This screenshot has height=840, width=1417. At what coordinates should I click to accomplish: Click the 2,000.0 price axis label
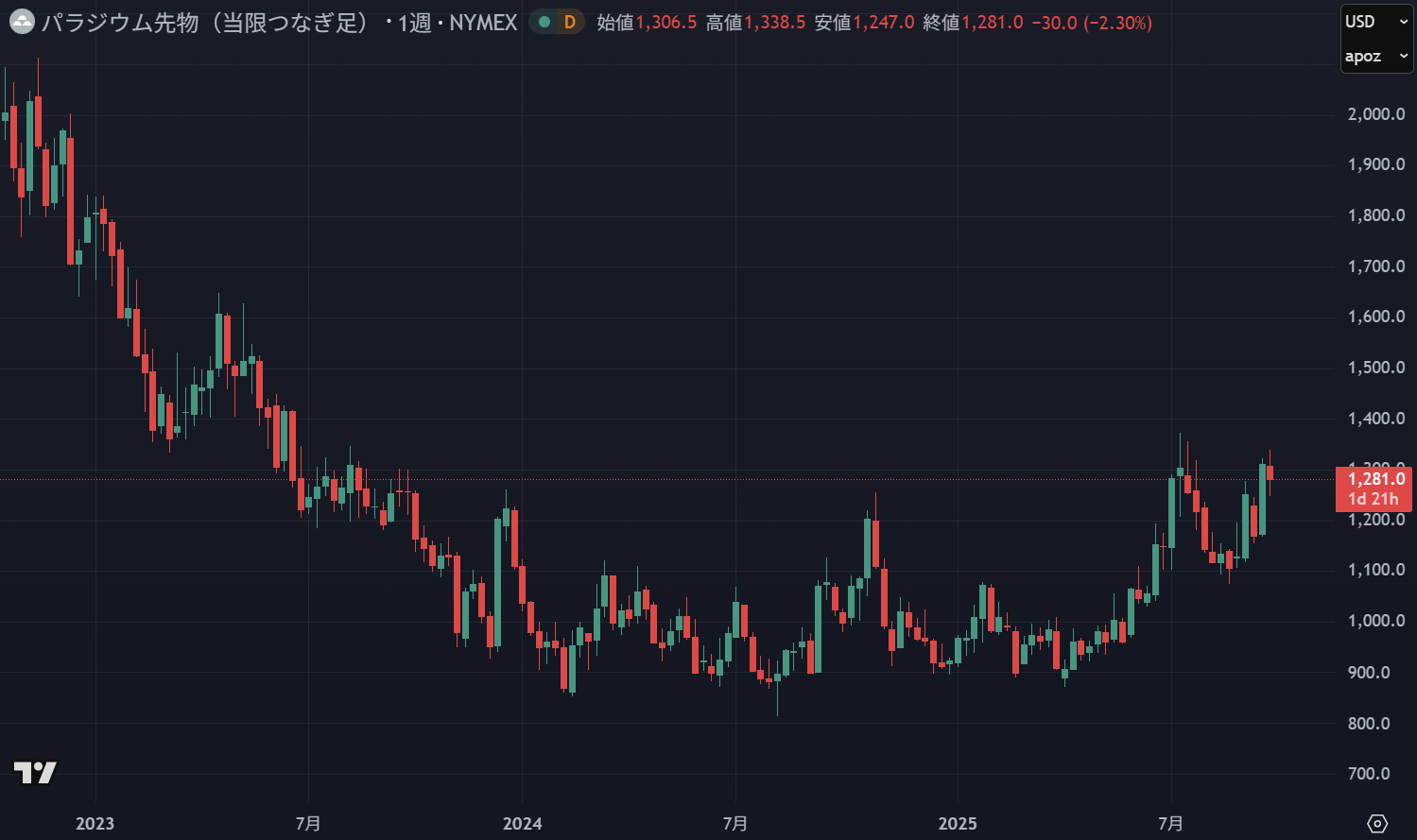[1375, 114]
